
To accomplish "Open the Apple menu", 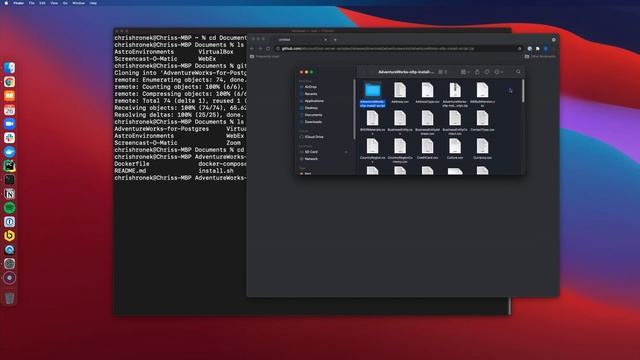I will point(6,3).
